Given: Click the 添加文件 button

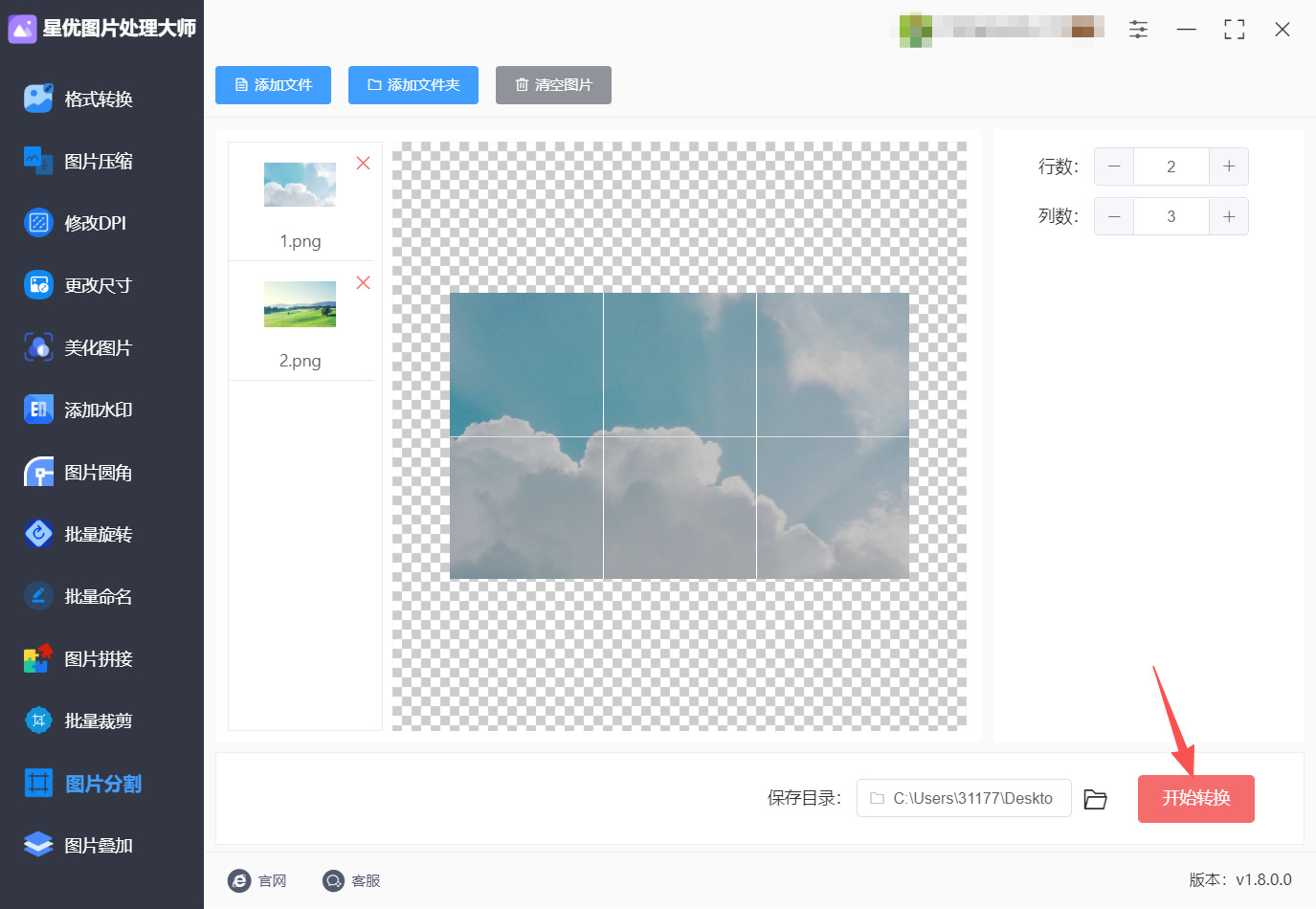Looking at the screenshot, I should coord(273,85).
